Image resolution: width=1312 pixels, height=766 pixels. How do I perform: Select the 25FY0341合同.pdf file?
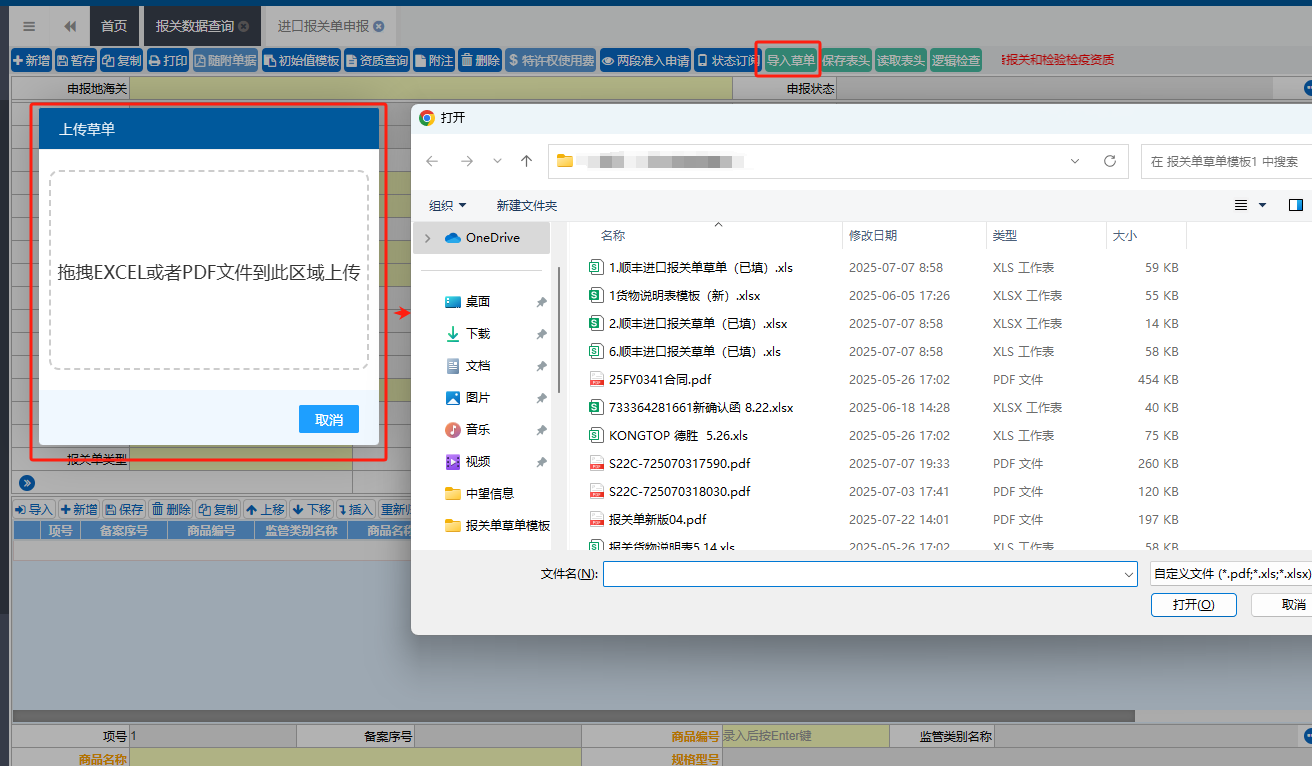click(x=658, y=379)
